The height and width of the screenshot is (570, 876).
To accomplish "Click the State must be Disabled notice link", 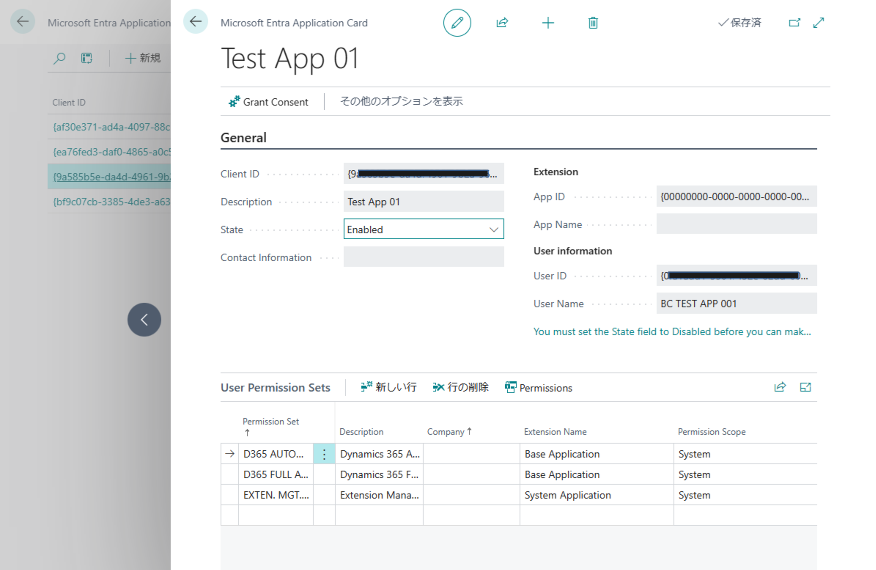I will [672, 331].
